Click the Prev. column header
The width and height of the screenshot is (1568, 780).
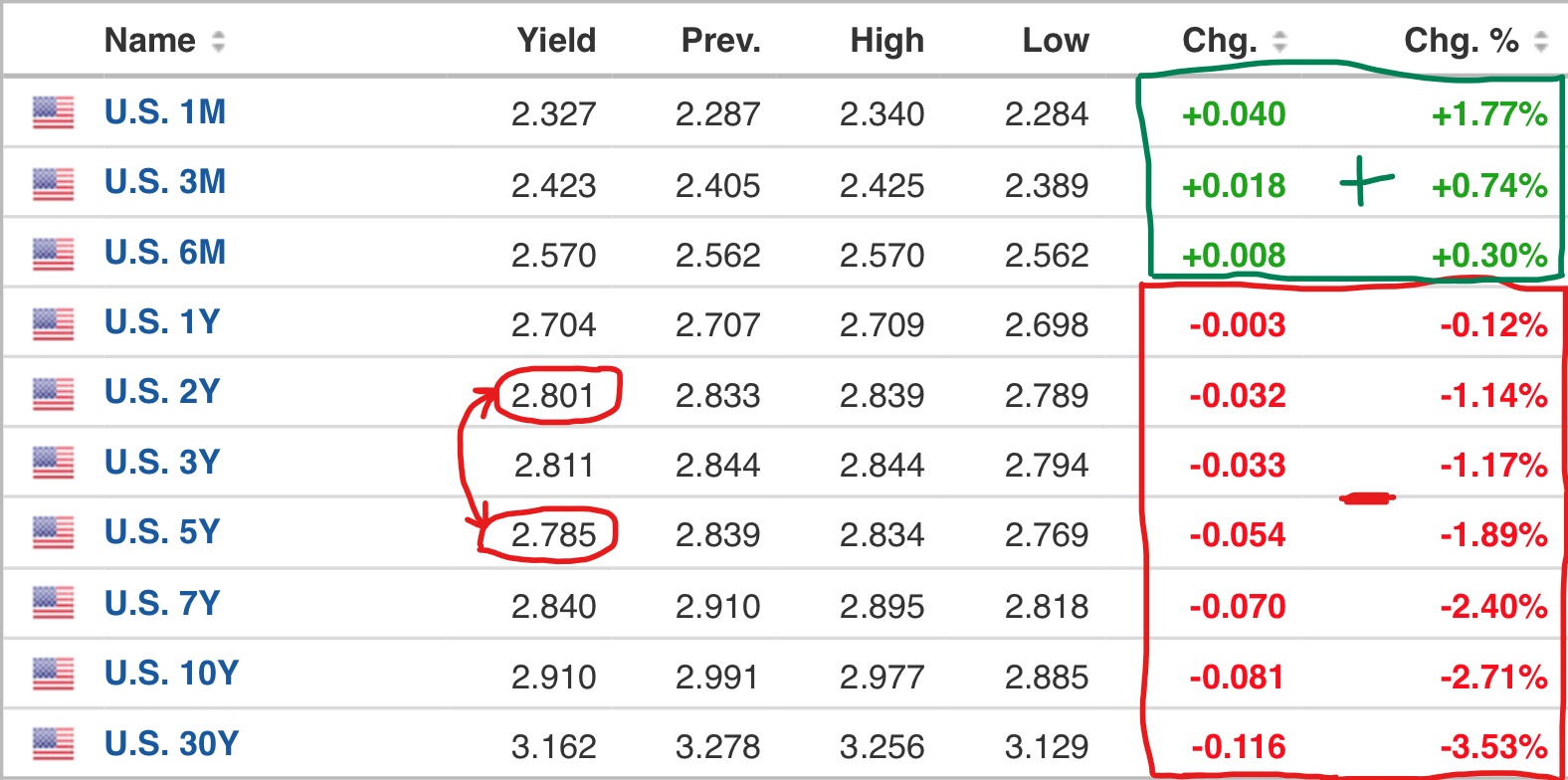pos(720,41)
